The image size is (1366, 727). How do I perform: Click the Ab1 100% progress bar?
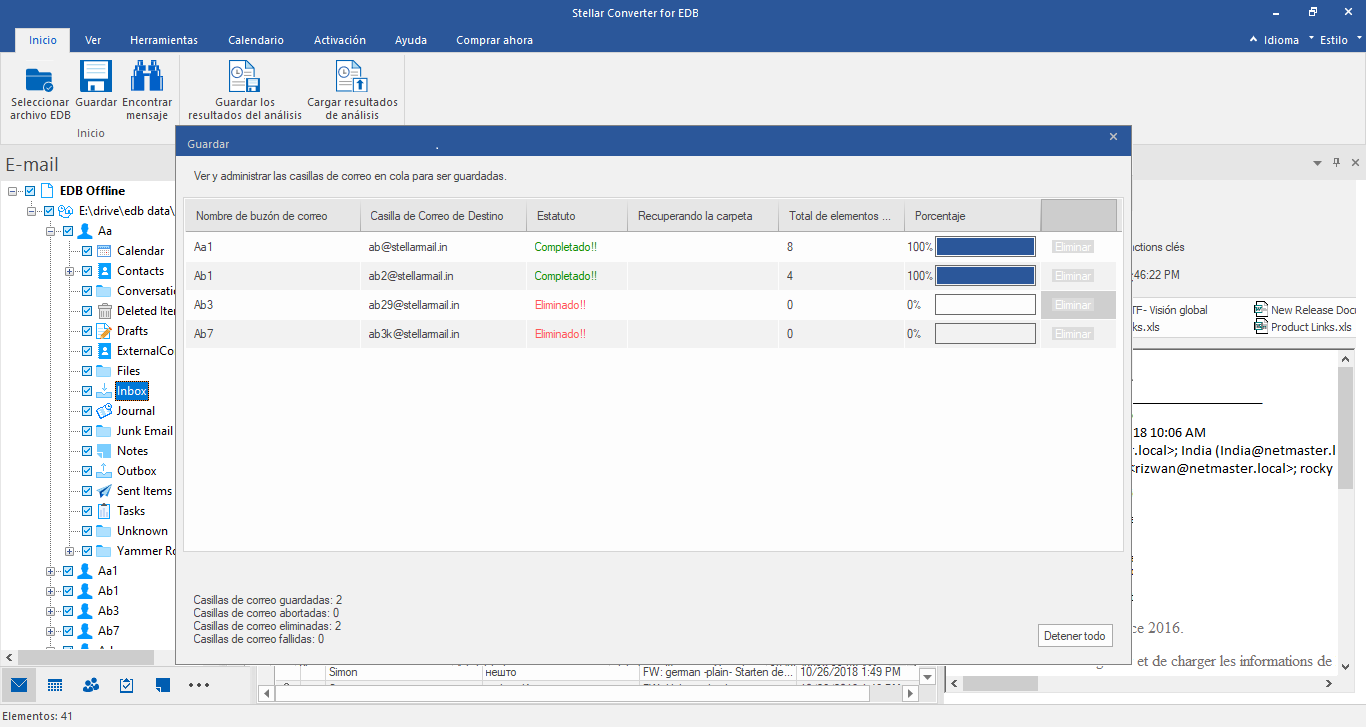985,276
